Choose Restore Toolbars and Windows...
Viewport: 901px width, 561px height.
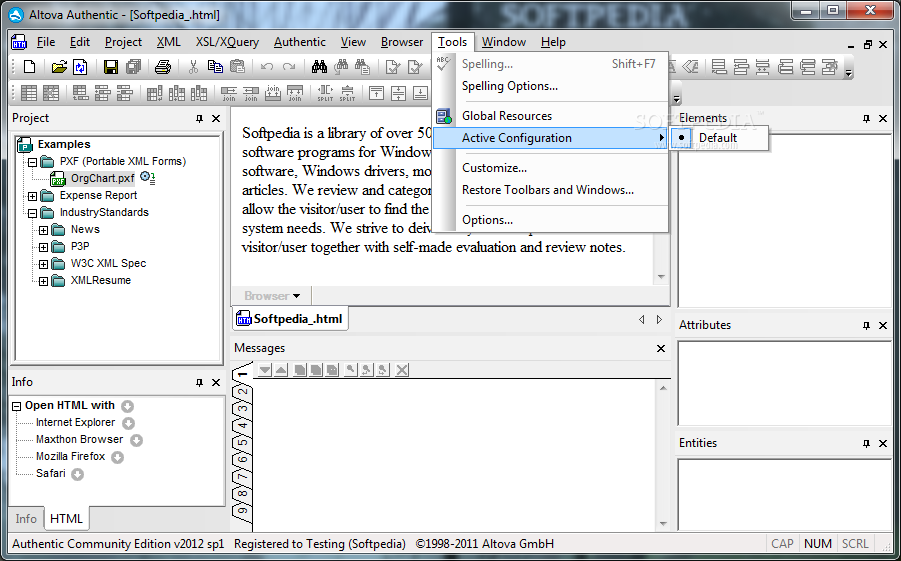[550, 190]
